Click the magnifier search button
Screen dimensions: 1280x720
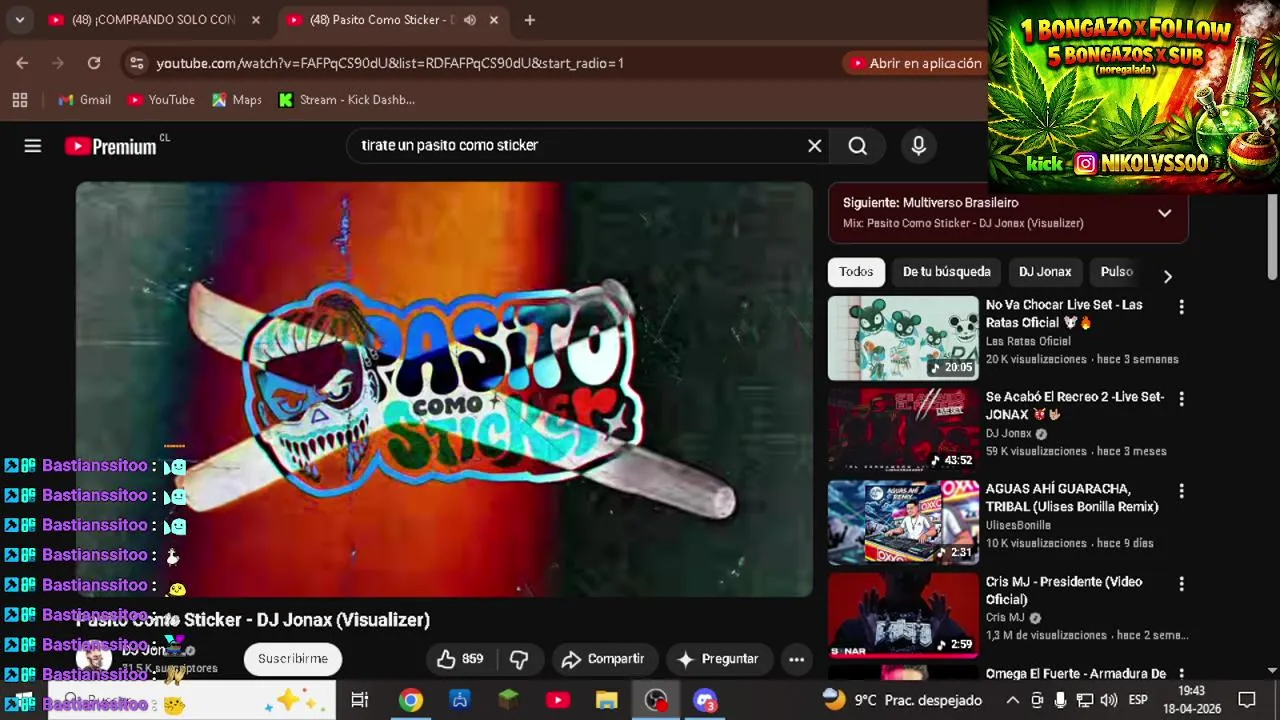coord(858,146)
